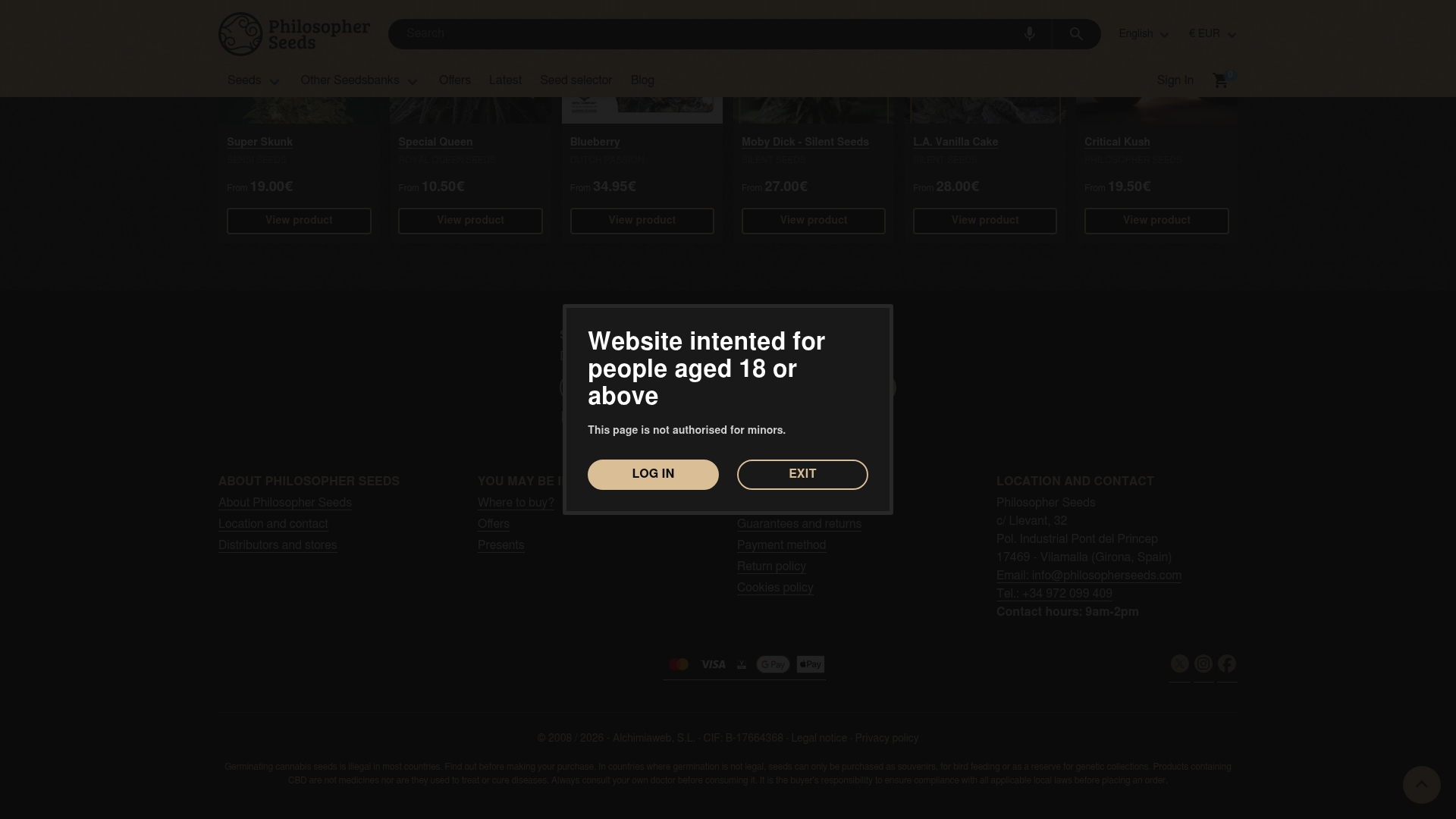Screen dimensions: 1456x819
Task: View product for Special Queen
Action: 470,221
